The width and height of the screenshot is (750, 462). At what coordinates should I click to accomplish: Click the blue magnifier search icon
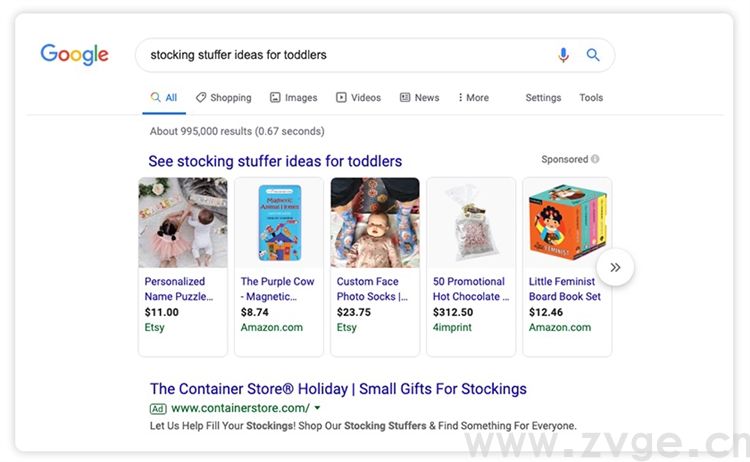point(593,55)
